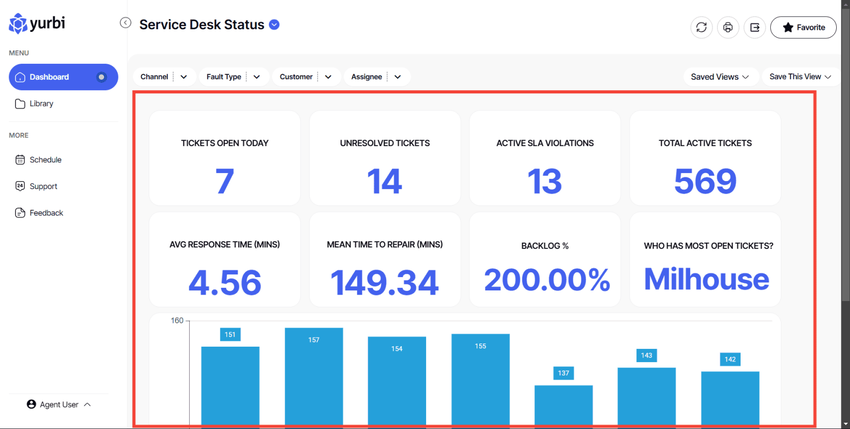The width and height of the screenshot is (850, 429).
Task: Expand the Customer filter chevron
Action: click(329, 77)
